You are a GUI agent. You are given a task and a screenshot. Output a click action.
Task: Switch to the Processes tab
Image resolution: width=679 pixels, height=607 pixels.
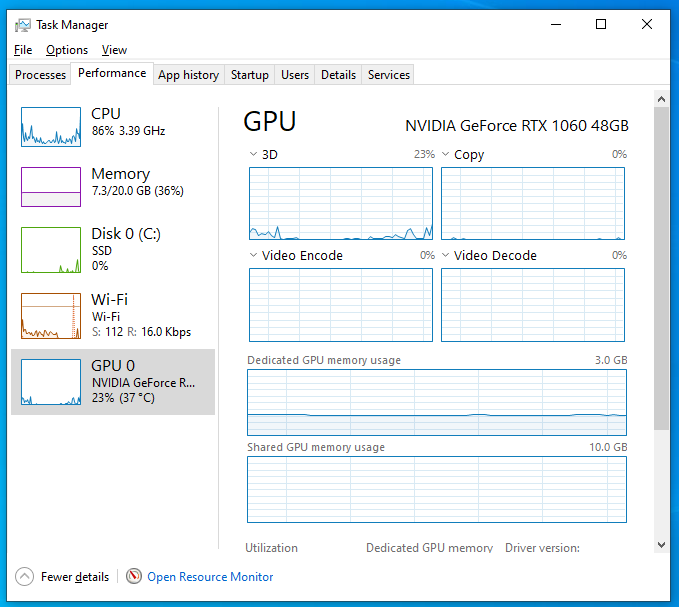coord(40,75)
